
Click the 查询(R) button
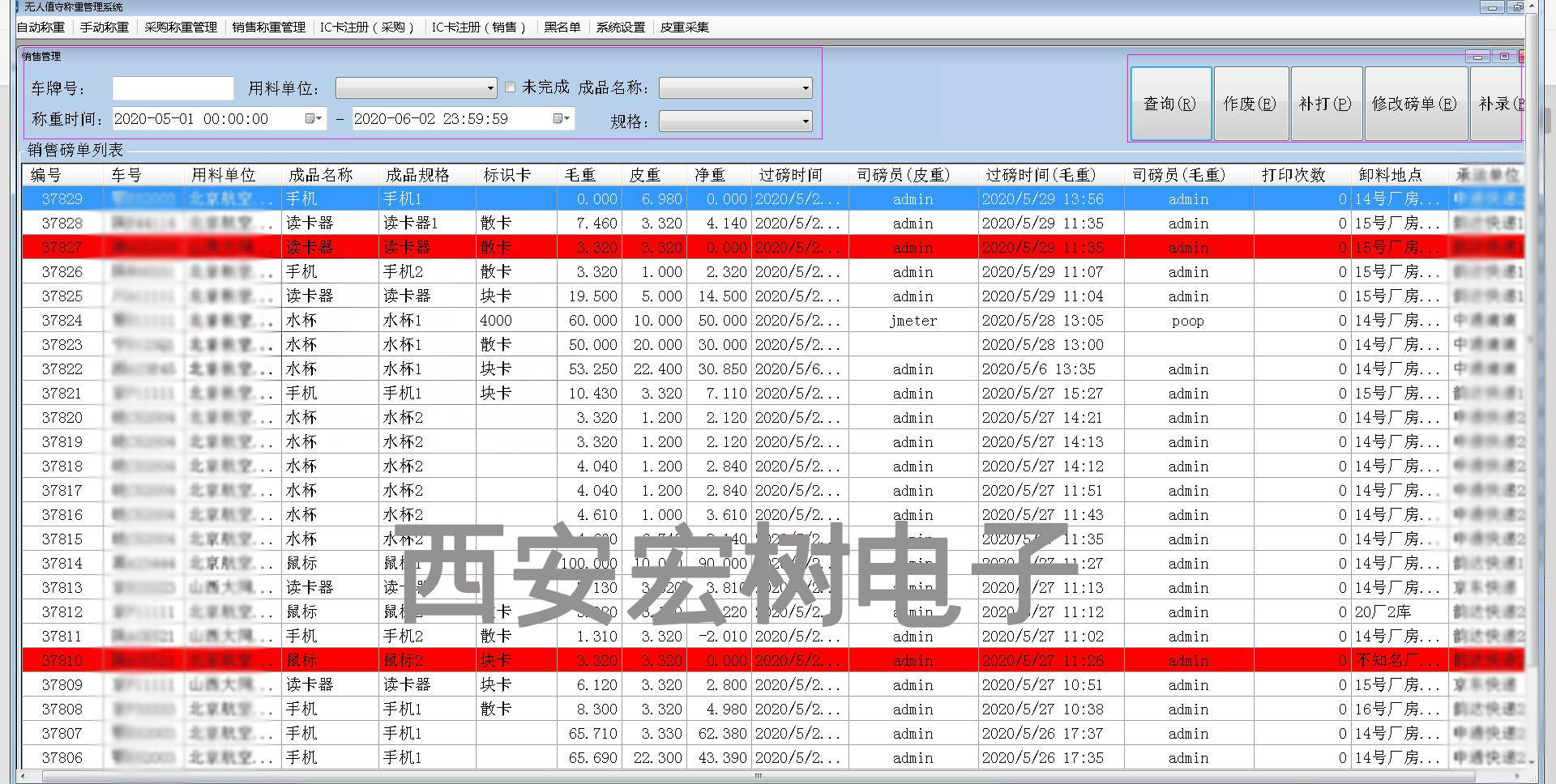click(x=1170, y=104)
